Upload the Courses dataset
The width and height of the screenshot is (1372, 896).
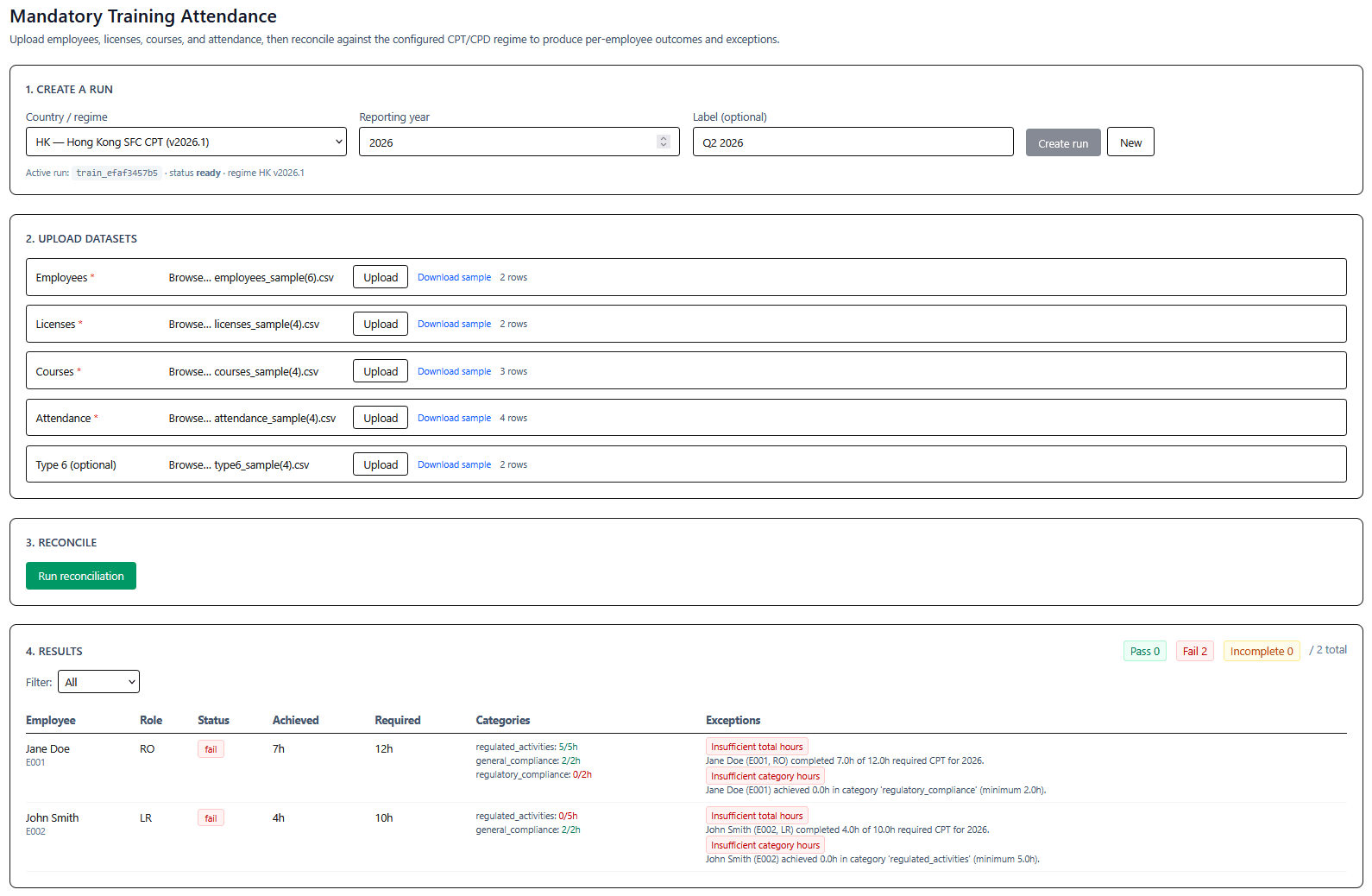pyautogui.click(x=381, y=371)
